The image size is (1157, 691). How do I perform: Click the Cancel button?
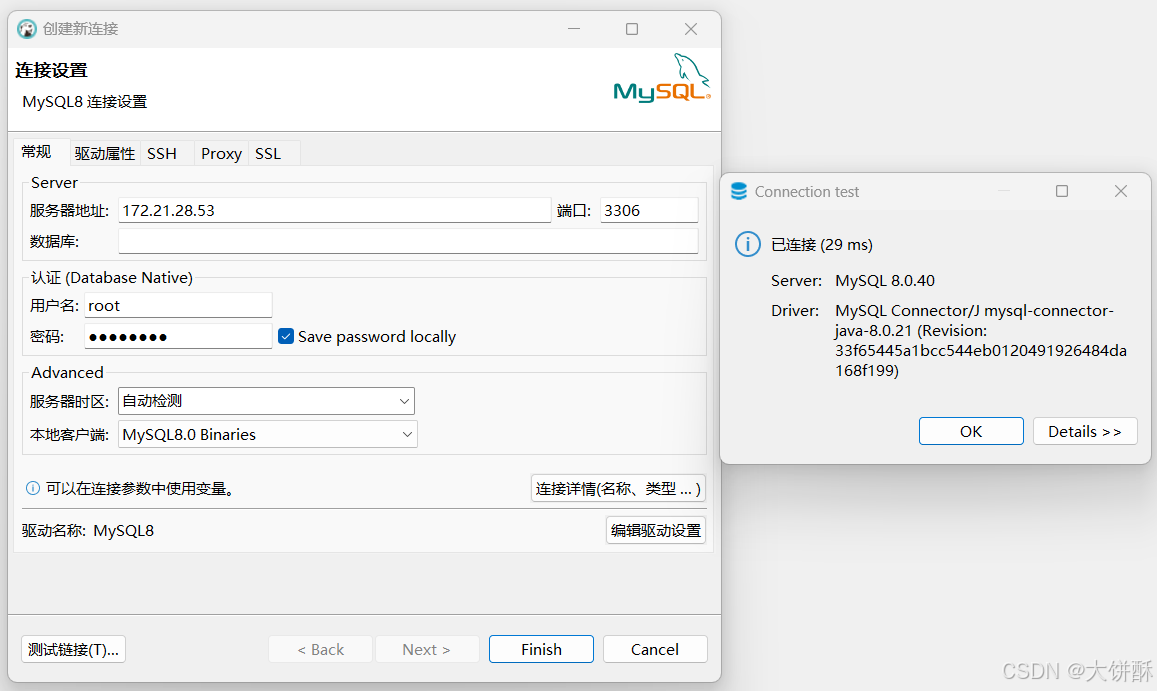coord(655,649)
